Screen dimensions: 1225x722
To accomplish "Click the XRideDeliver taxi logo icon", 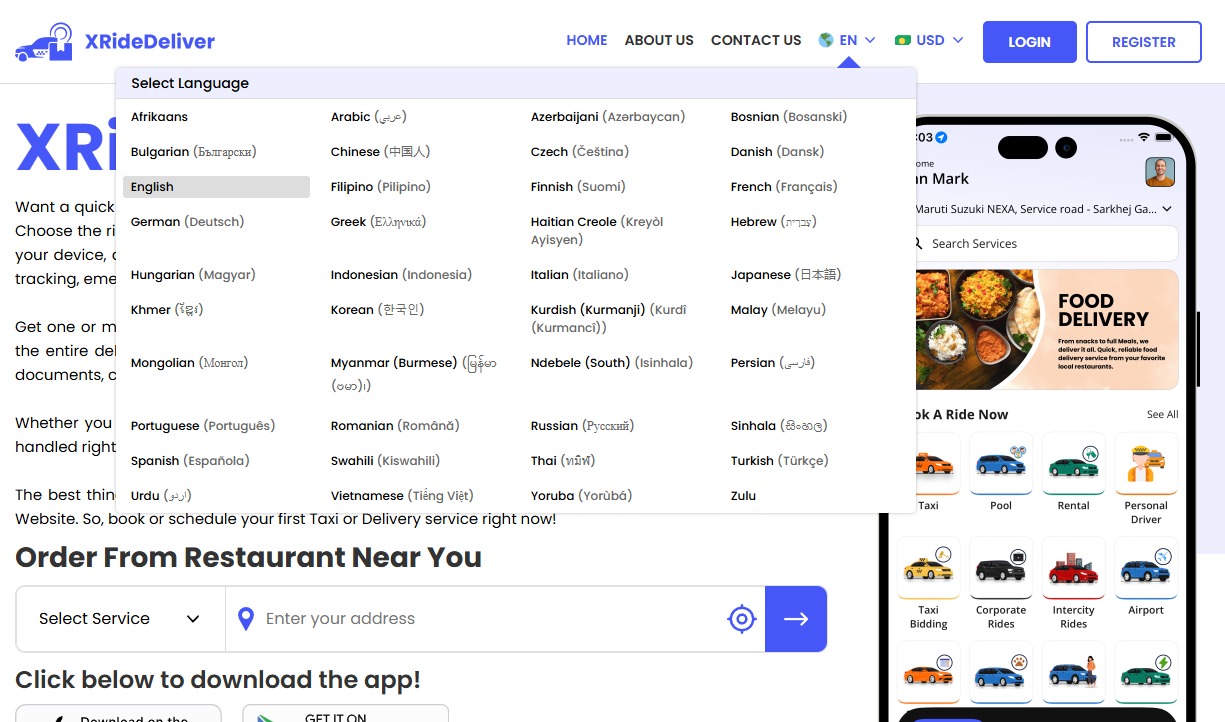I will pyautogui.click(x=44, y=42).
